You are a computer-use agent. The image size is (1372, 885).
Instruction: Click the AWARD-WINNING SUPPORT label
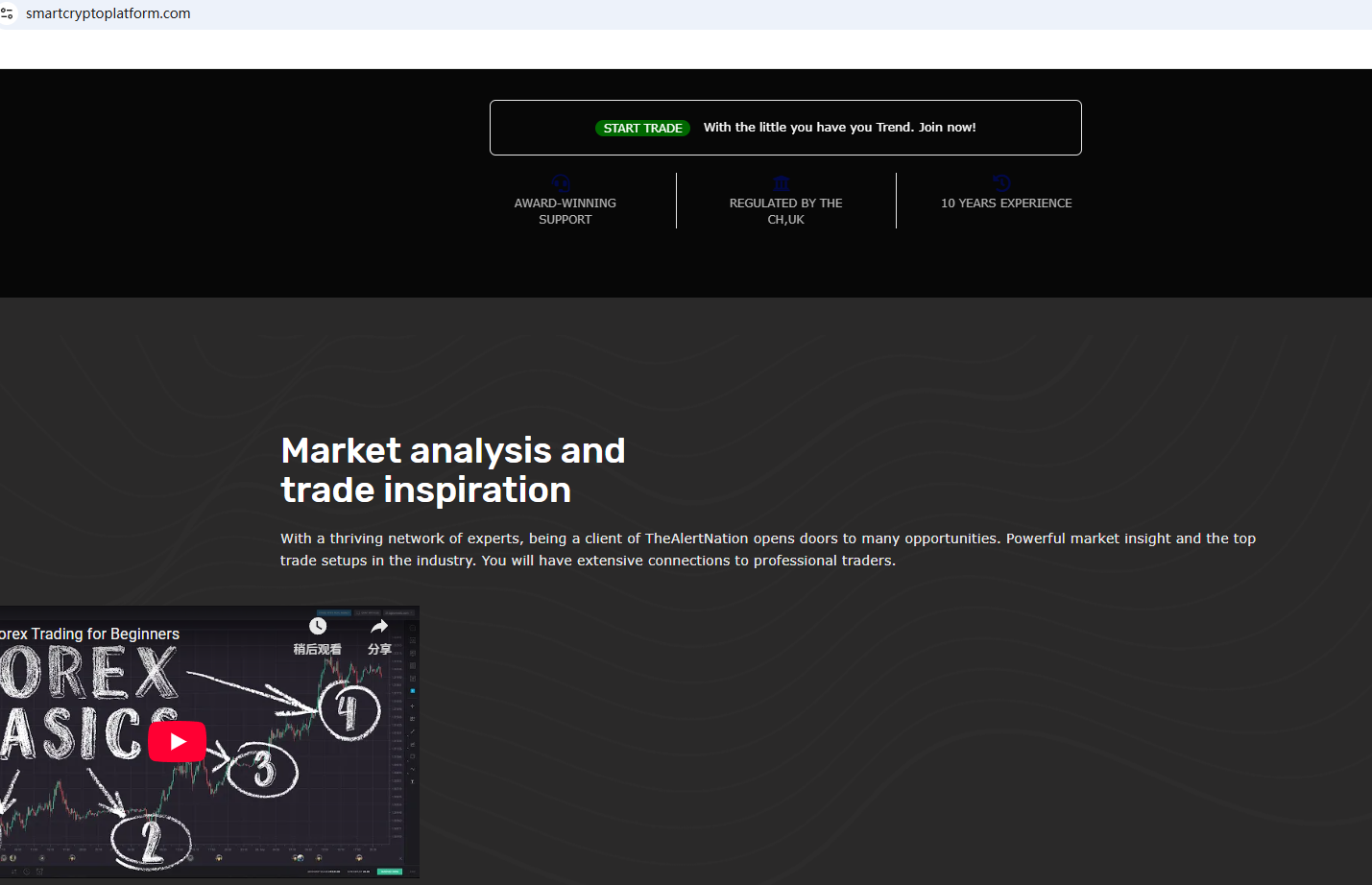coord(565,211)
